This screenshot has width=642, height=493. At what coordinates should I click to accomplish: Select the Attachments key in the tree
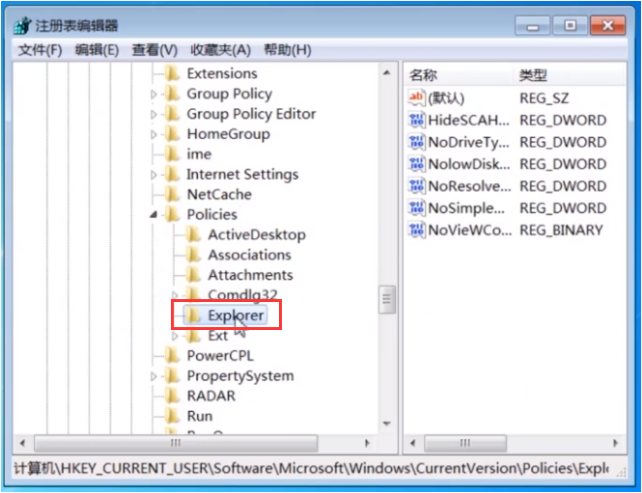click(x=250, y=275)
